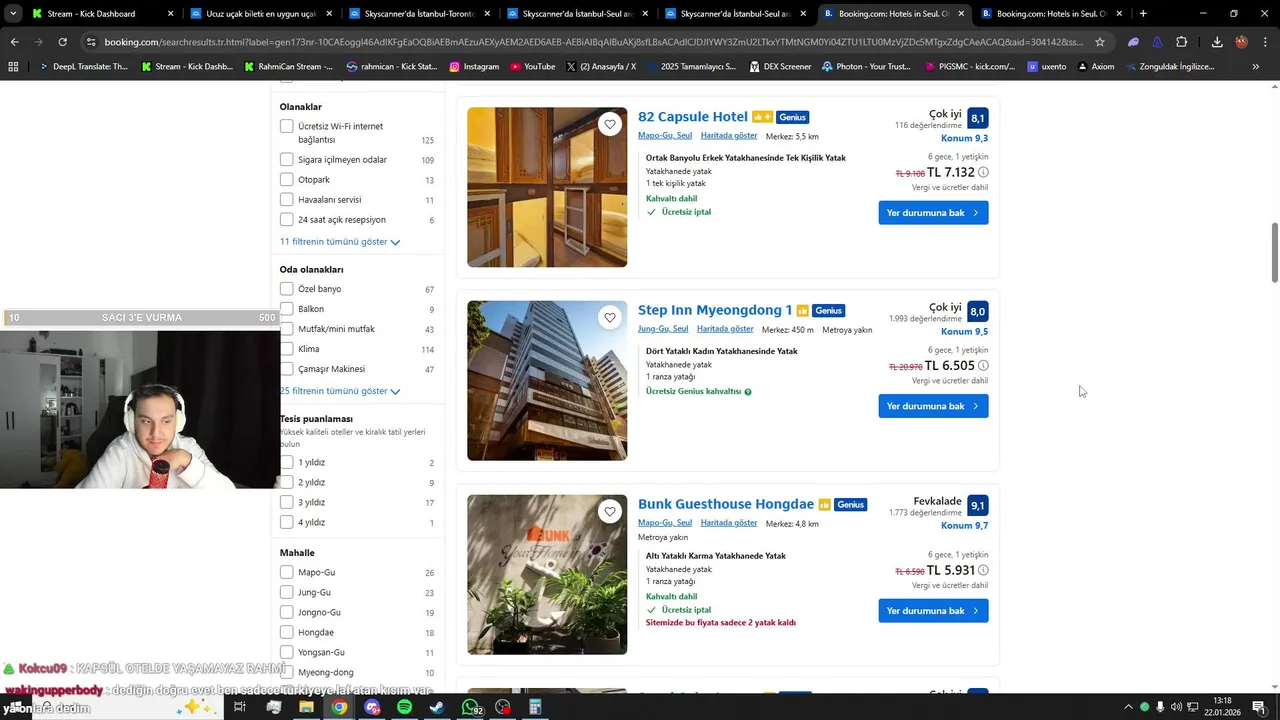Open File Explorer from the taskbar
This screenshot has height=720, width=1280.
click(306, 707)
